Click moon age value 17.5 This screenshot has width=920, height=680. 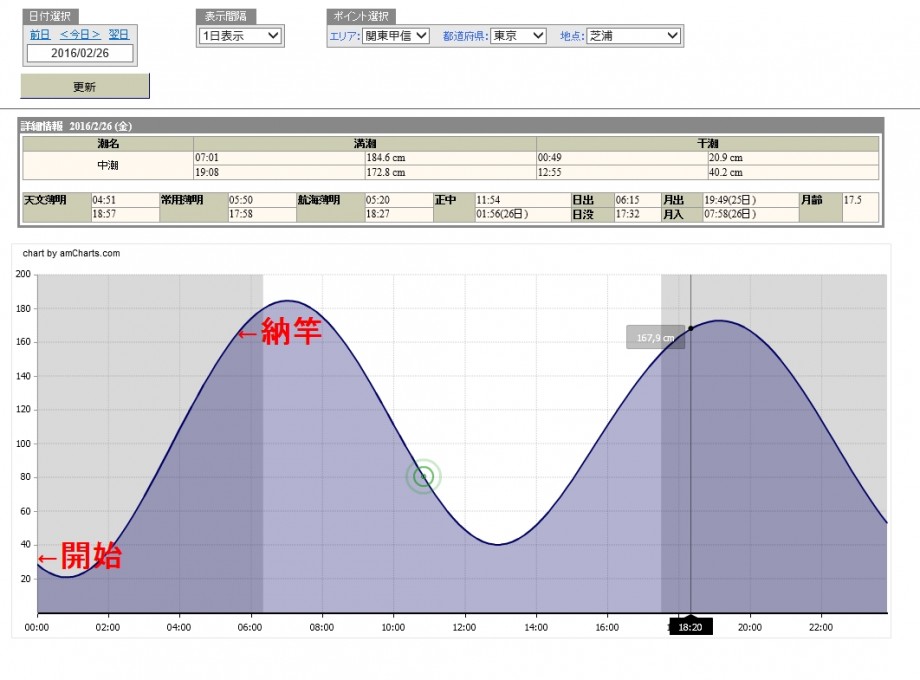[860, 200]
